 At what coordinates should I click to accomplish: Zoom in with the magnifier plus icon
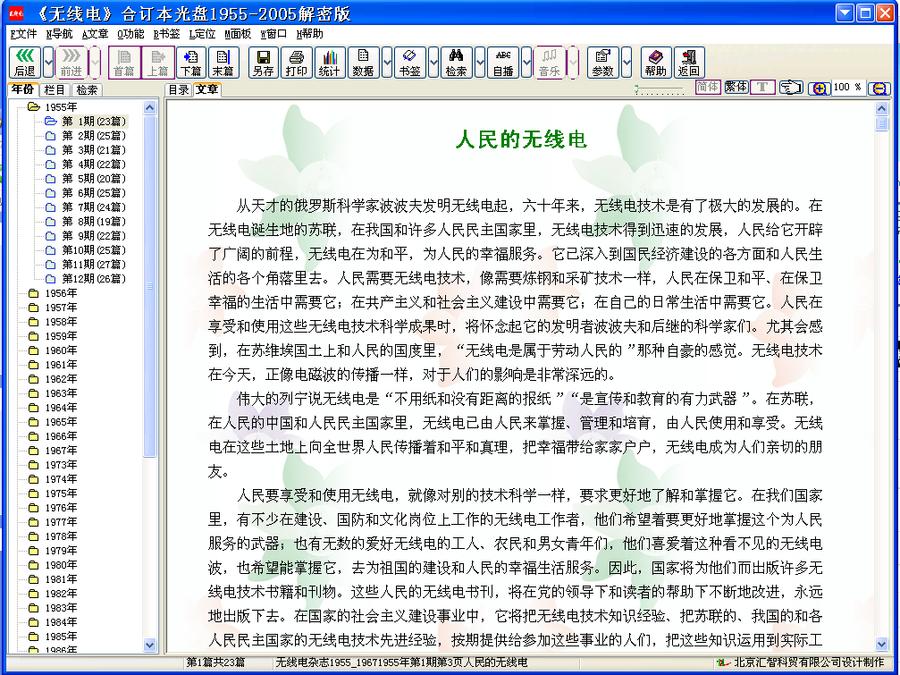[819, 88]
